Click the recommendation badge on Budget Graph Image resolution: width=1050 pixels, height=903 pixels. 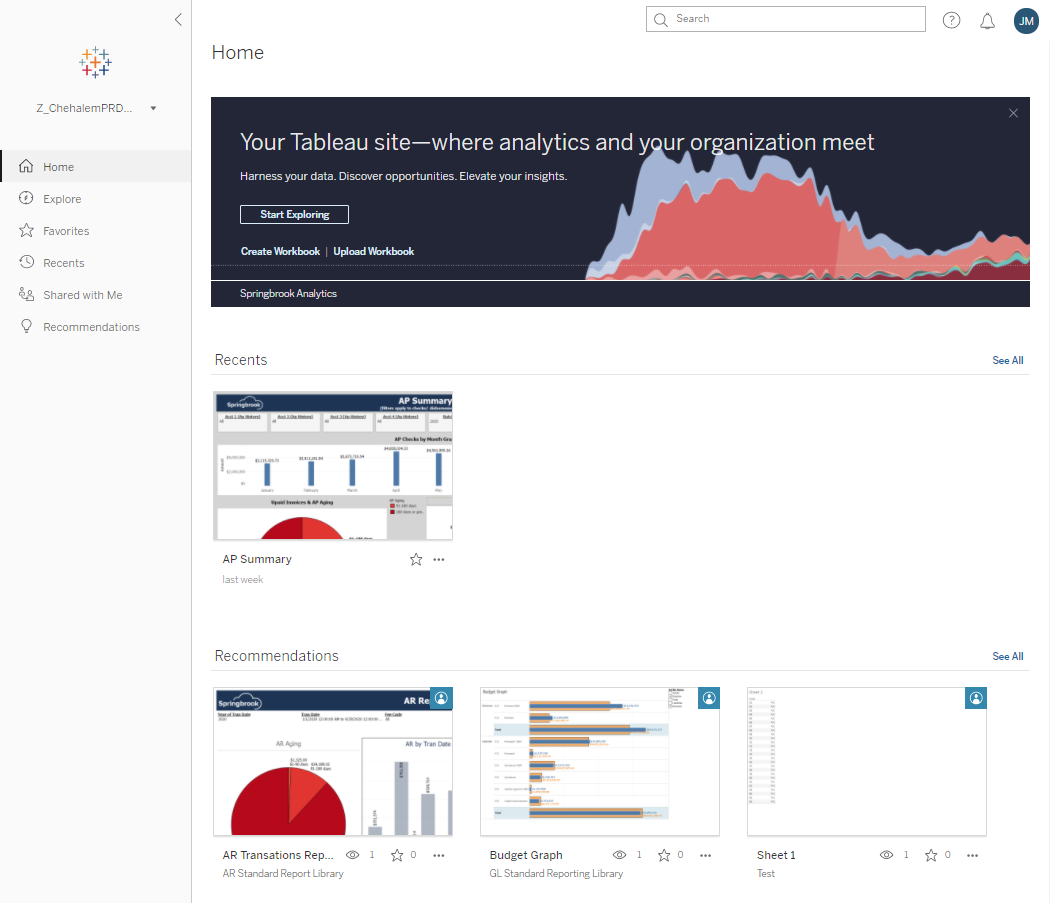[708, 698]
